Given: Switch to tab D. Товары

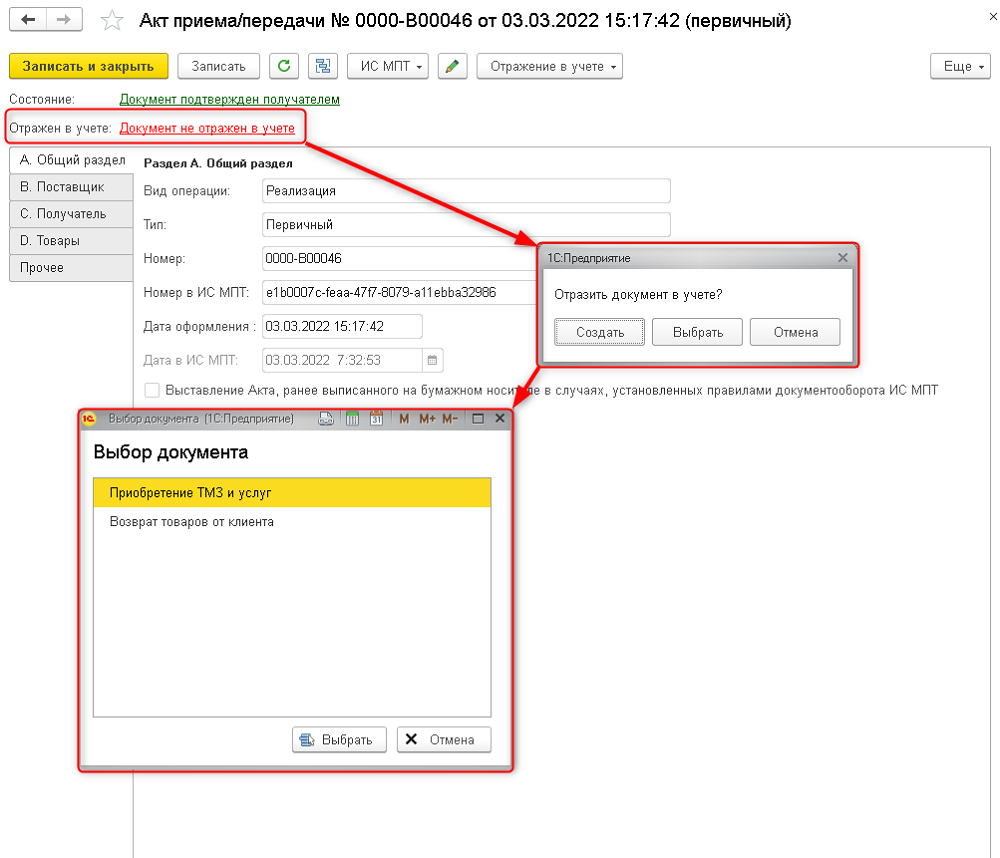Looking at the screenshot, I should pos(71,240).
